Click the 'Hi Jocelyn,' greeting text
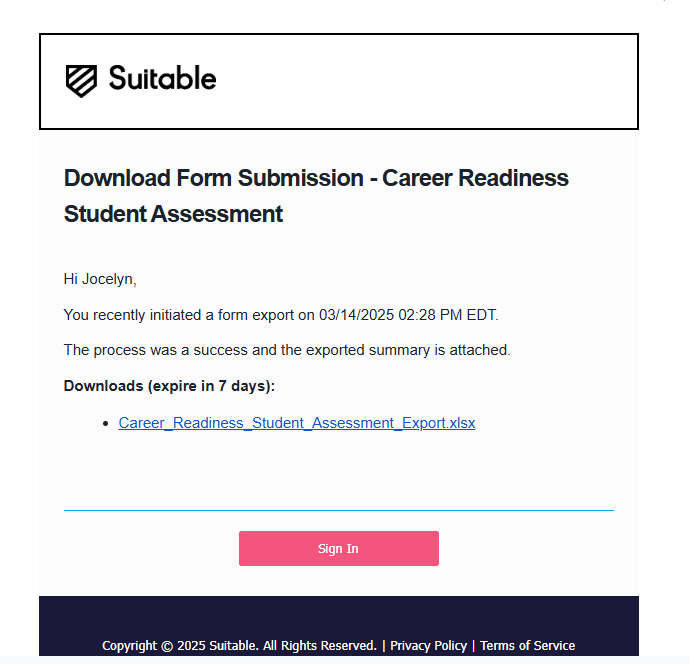 pyautogui.click(x=100, y=279)
